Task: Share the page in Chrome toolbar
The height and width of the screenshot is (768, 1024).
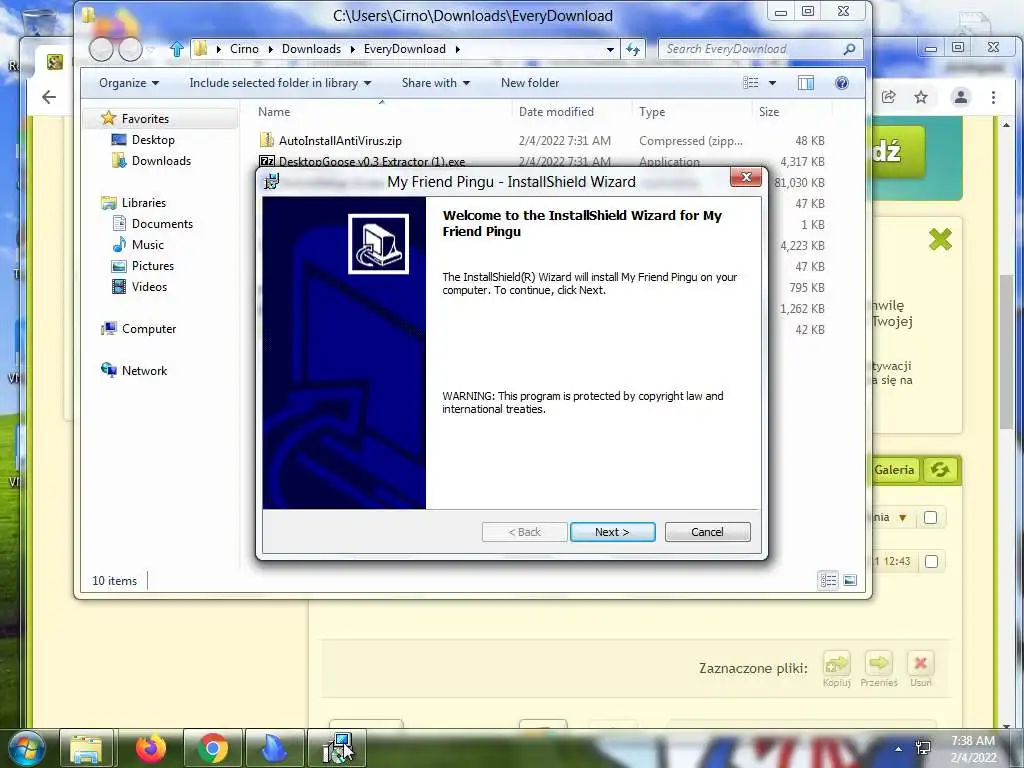Action: pos(888,97)
